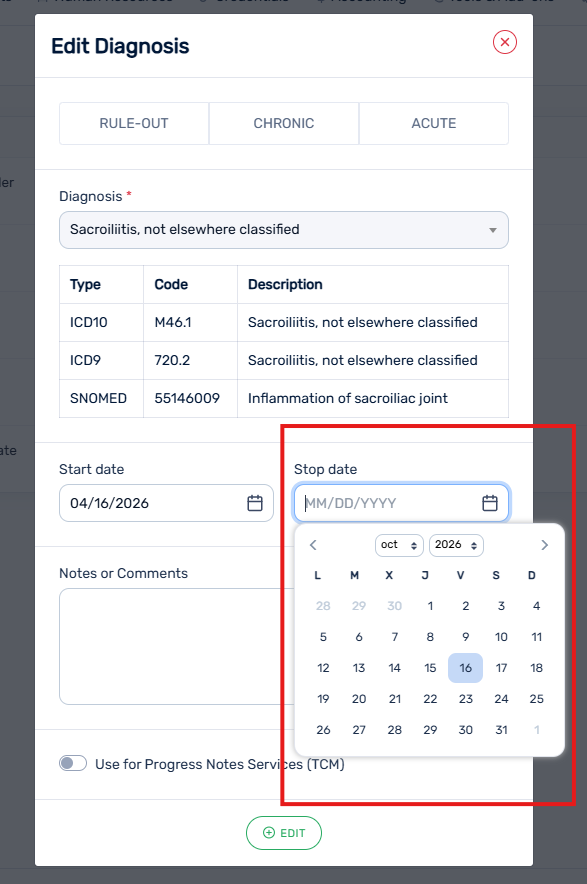Select the CHRONIC diagnosis type
Screen dimensions: 587x884
(284, 123)
